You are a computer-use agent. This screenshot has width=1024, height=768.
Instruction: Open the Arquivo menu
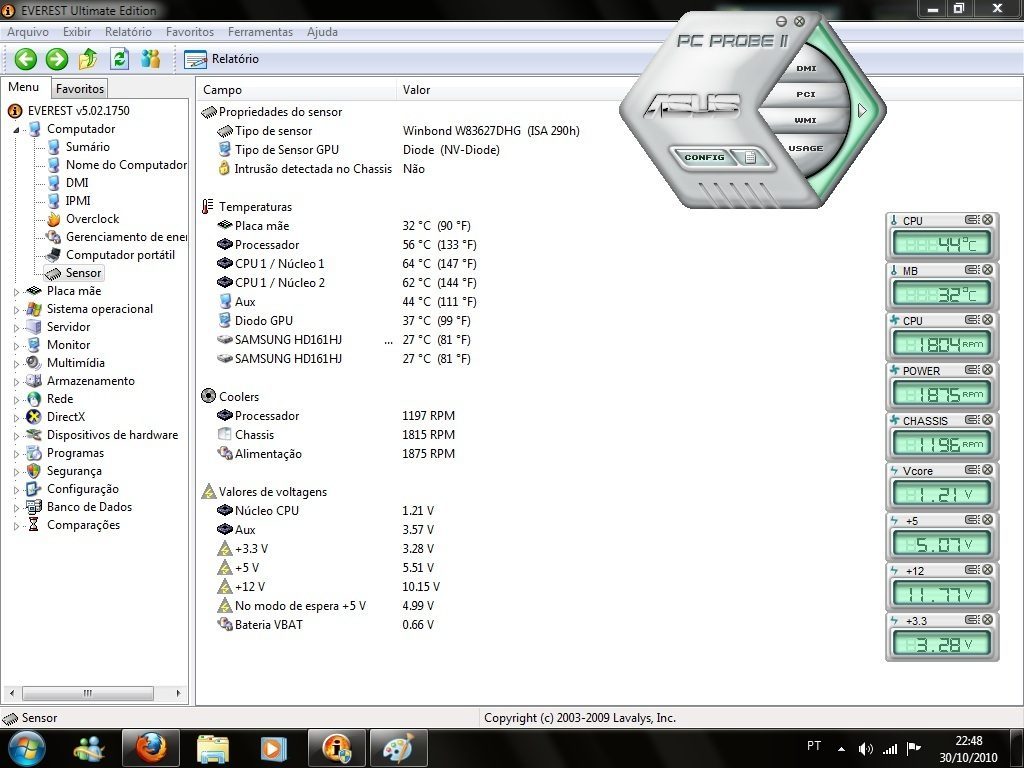click(x=27, y=31)
